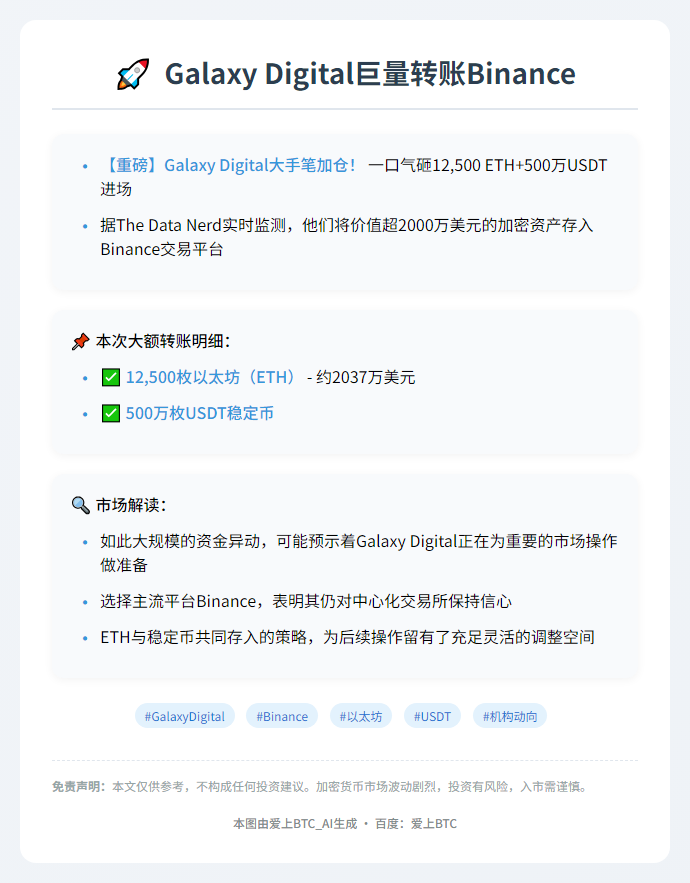Screen dimensions: 690x883
Task: Click the highlighted text 【重磅】Galaxy Digital大手笔加仓!
Action: pyautogui.click(x=229, y=166)
